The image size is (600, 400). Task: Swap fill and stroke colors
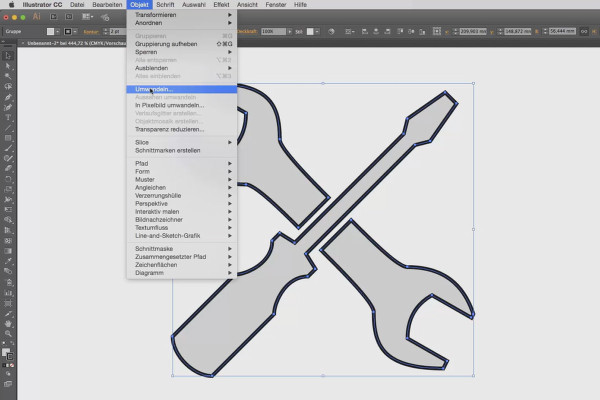point(12,343)
